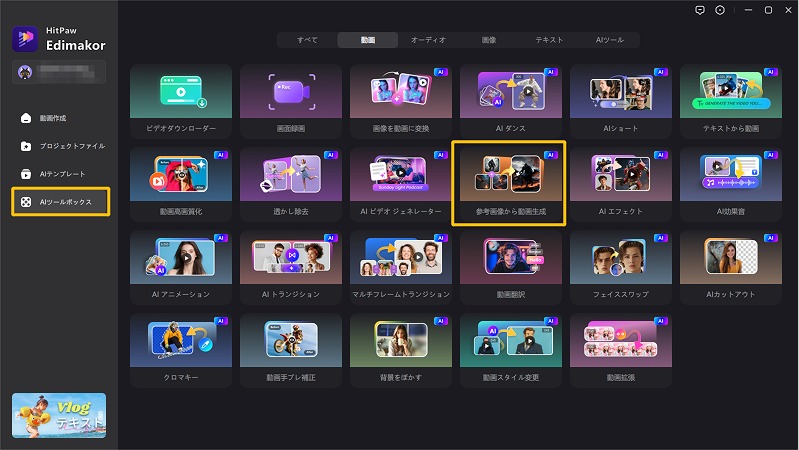The image size is (799, 450).
Task: Open the Vlog テキスト promo banner
Action: (x=59, y=415)
